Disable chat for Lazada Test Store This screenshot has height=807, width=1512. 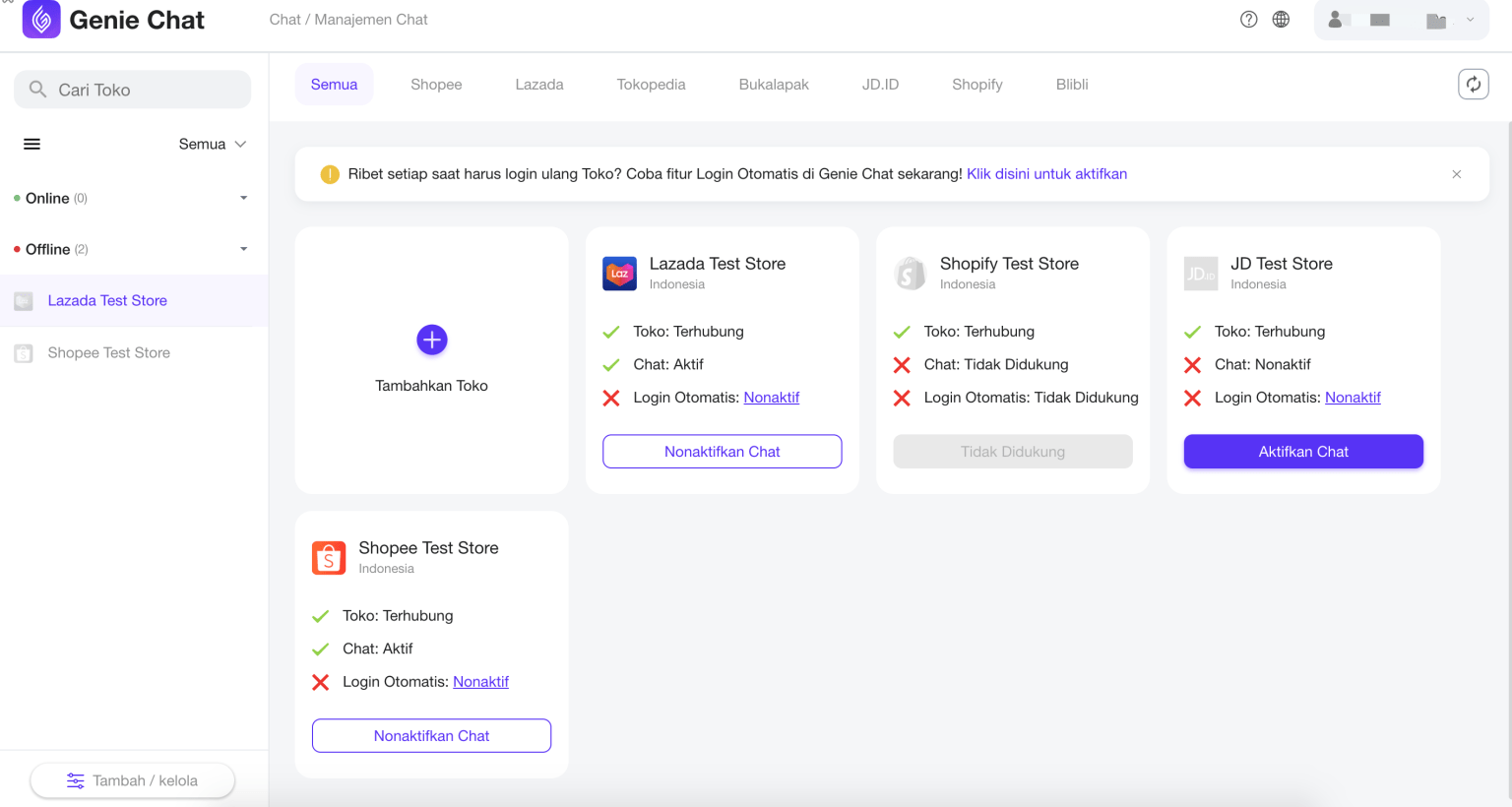point(722,451)
